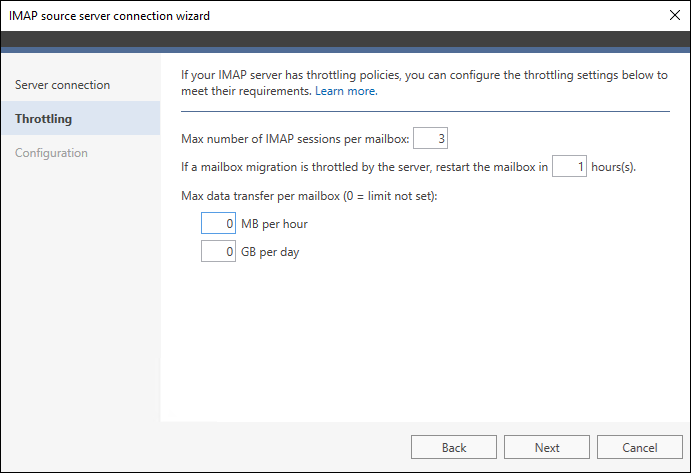Screen dimensions: 691x473
Task: Click the Back button
Action: click(x=453, y=447)
